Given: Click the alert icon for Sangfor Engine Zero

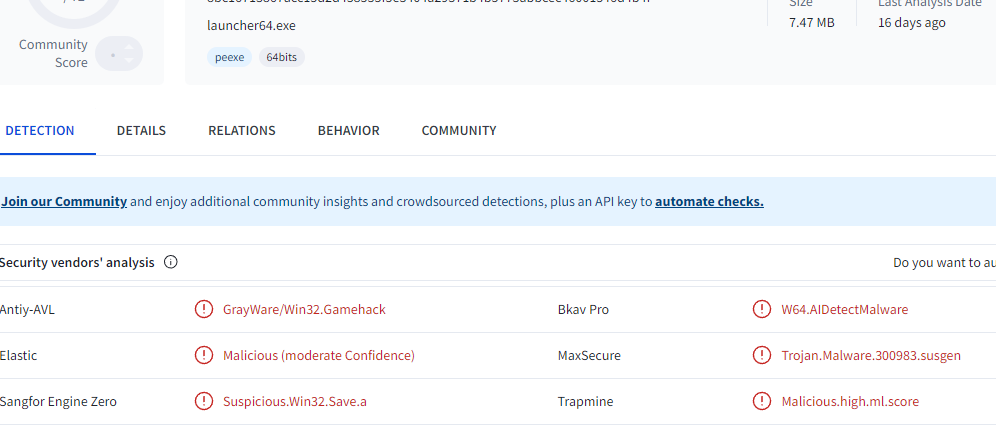Looking at the screenshot, I should pyautogui.click(x=203, y=402).
